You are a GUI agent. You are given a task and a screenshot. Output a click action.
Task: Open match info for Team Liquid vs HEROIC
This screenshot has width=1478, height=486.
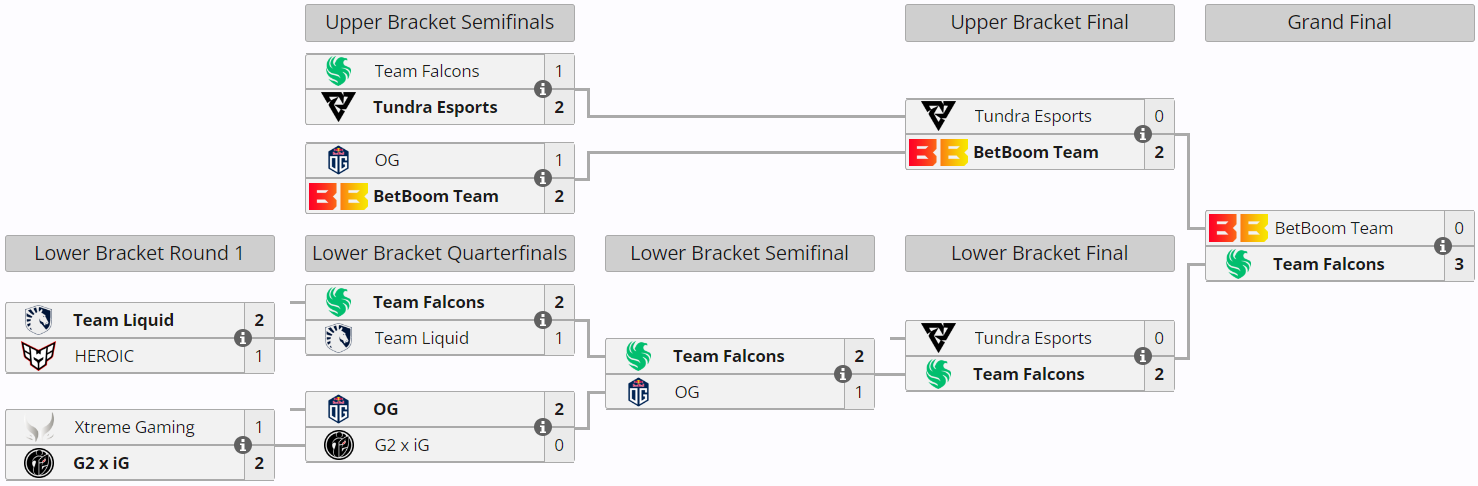pyautogui.click(x=242, y=338)
